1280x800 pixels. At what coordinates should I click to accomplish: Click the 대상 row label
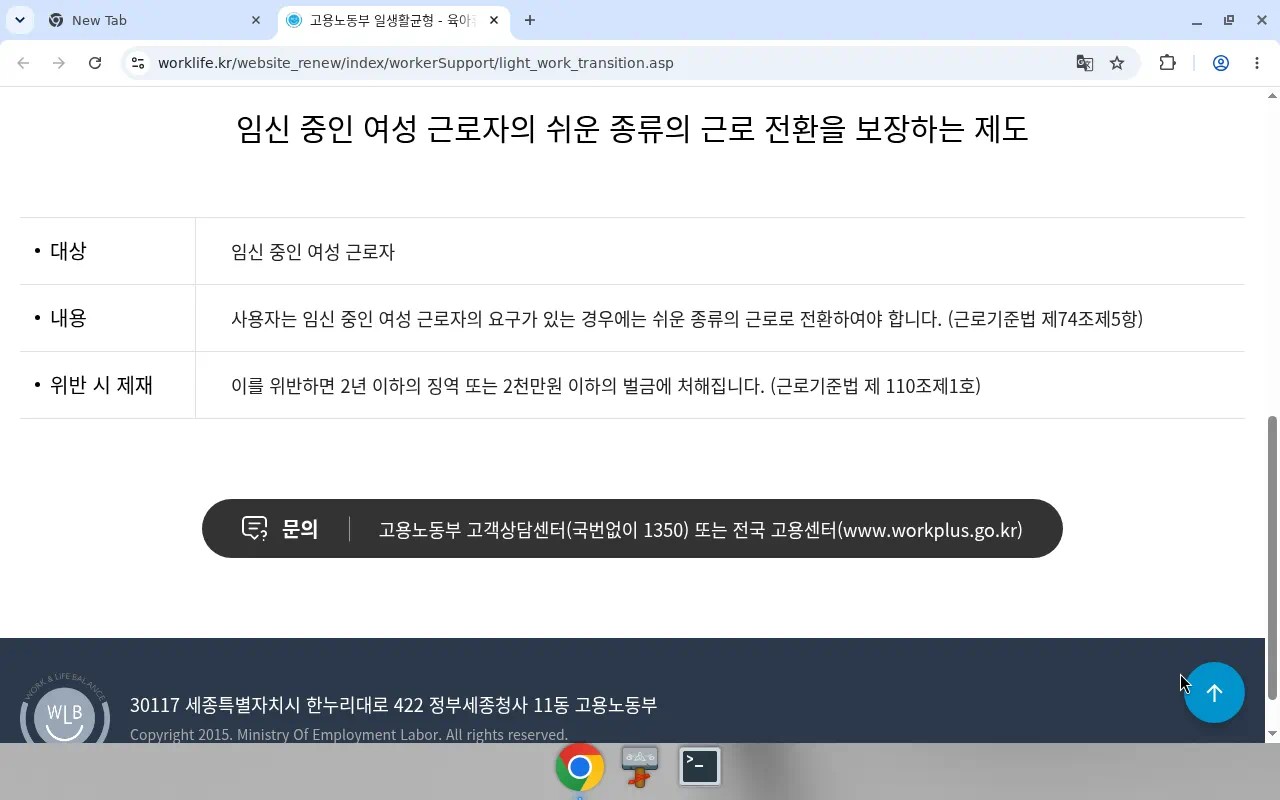point(68,251)
